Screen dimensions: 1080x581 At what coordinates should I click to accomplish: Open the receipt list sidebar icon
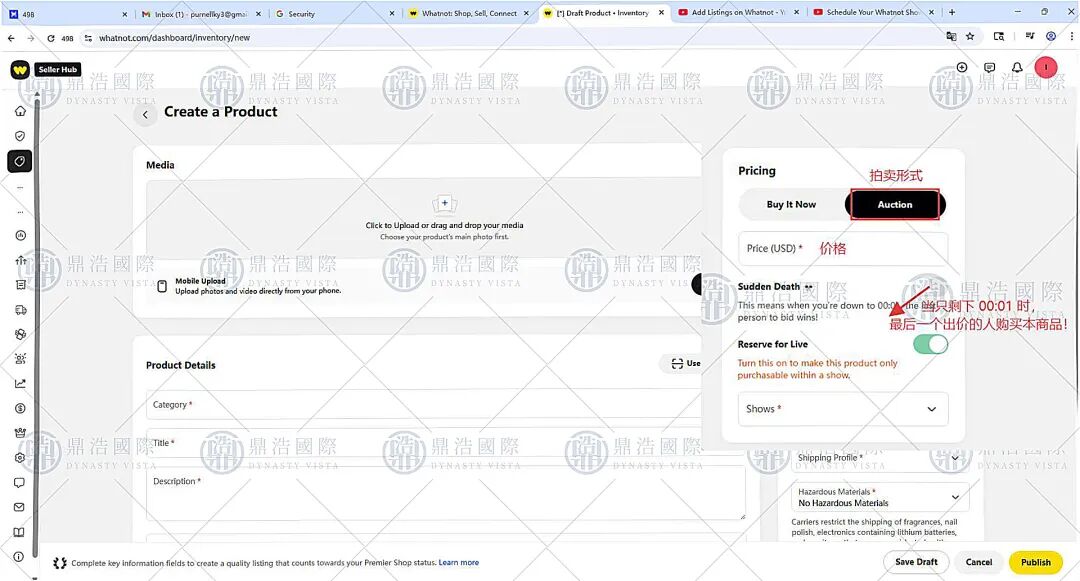click(x=20, y=285)
